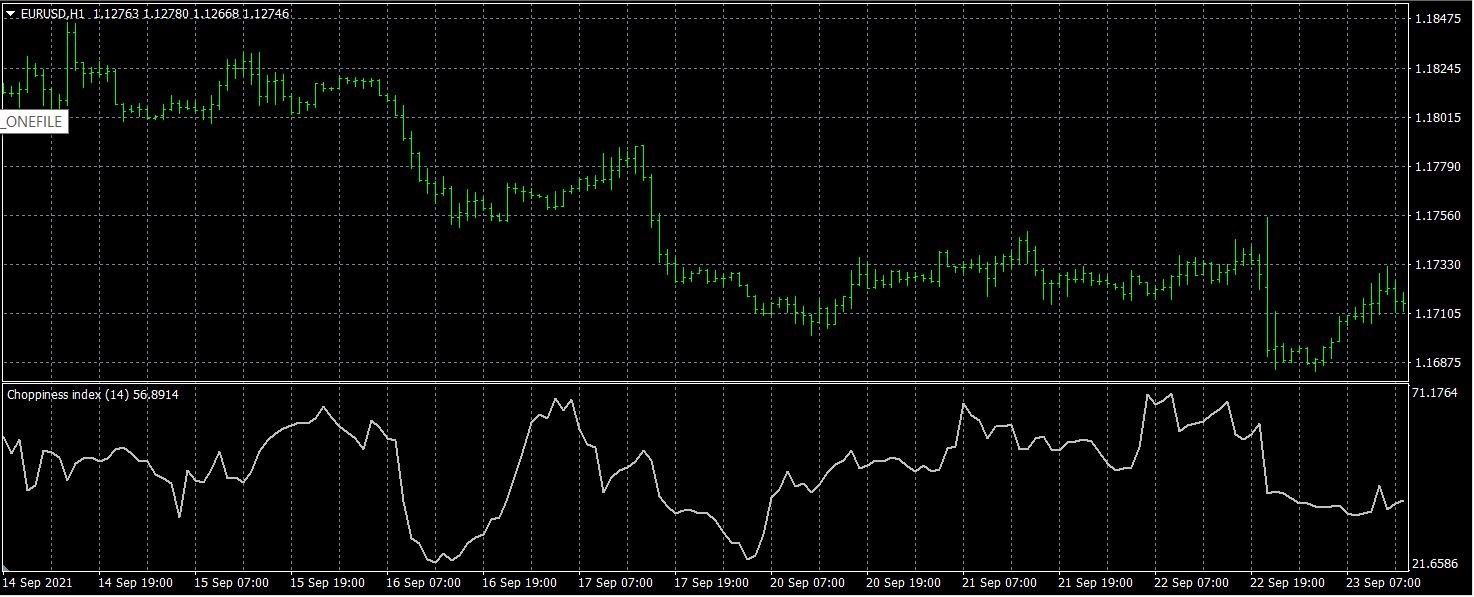Click the 20 Sep 19:00 time label
Image resolution: width=1474 pixels, height=597 pixels.
tap(903, 583)
